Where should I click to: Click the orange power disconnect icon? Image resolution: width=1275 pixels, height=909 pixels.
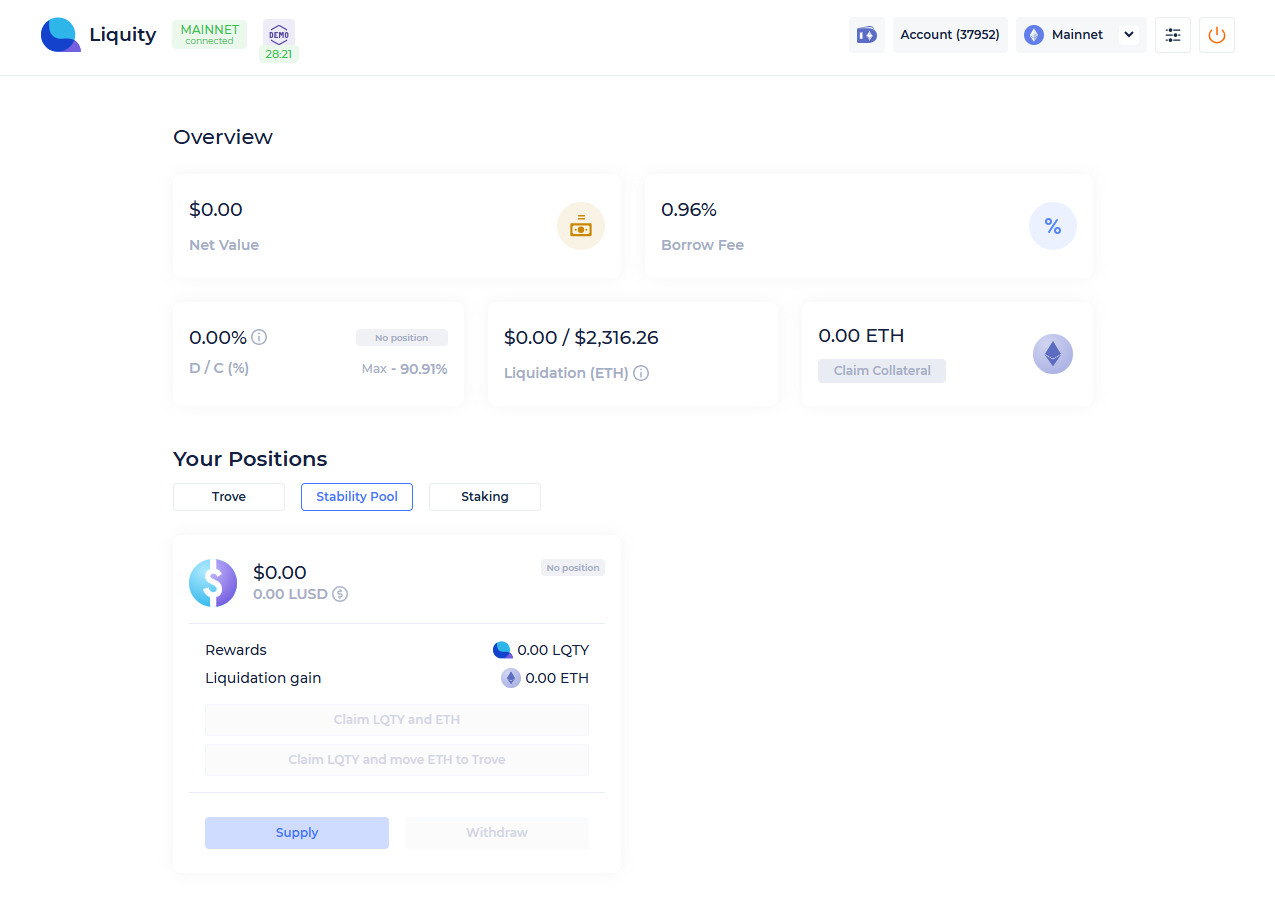pyautogui.click(x=1216, y=35)
